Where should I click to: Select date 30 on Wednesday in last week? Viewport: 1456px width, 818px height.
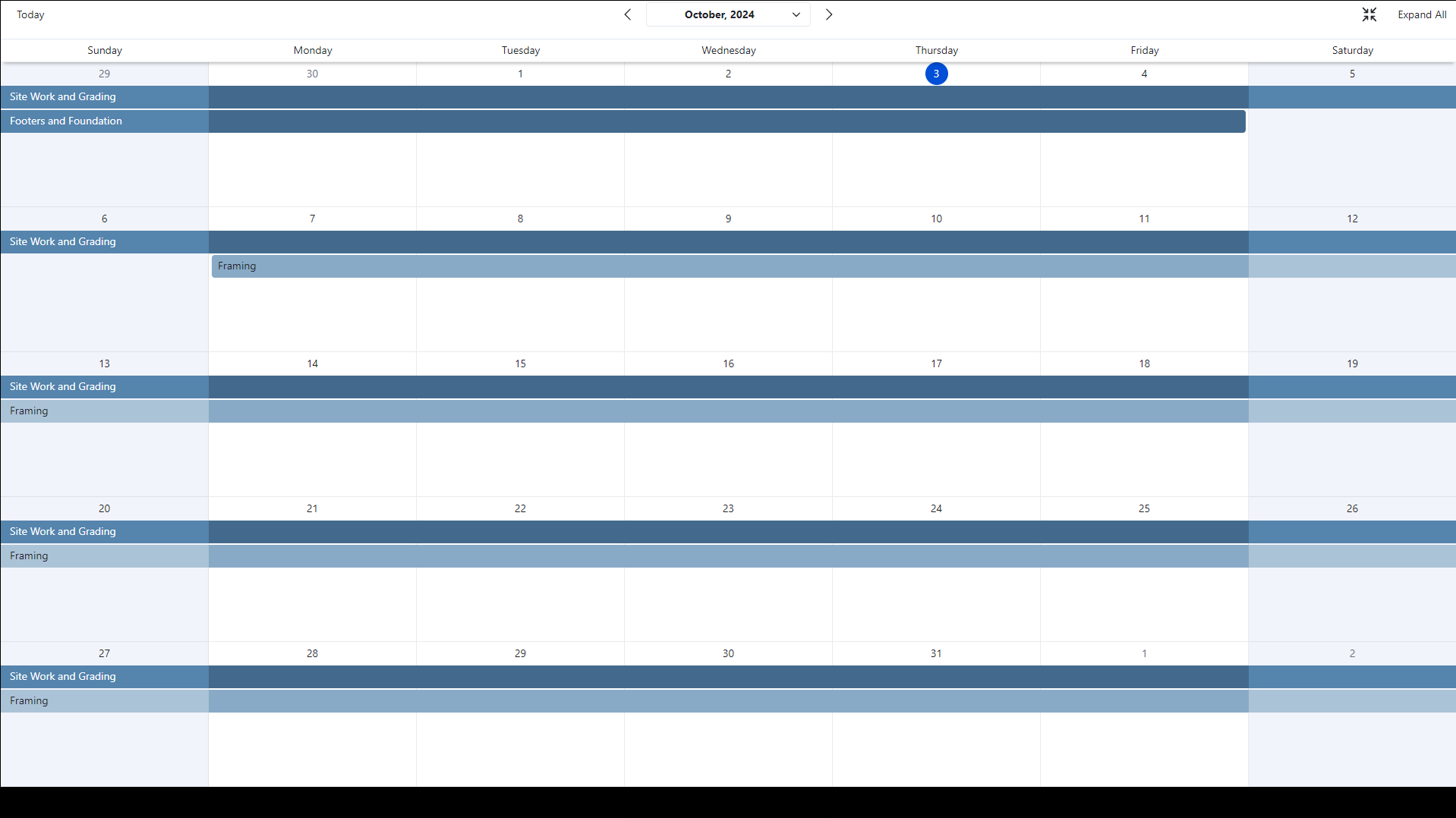click(728, 653)
